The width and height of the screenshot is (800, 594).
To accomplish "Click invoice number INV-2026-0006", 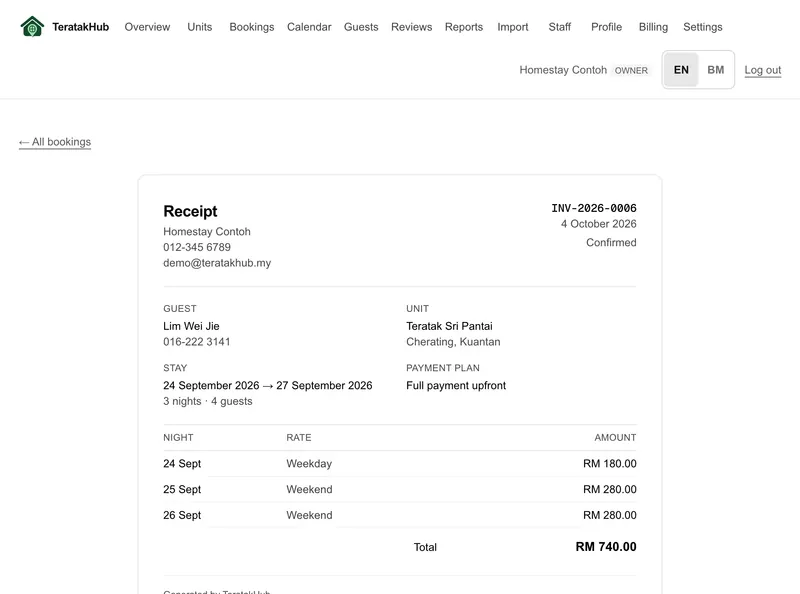I will (594, 208).
